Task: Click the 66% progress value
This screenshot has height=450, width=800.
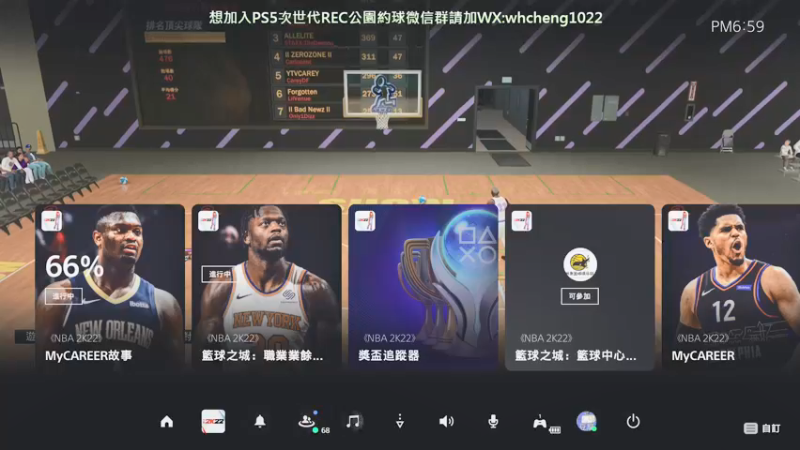Action: point(74,266)
